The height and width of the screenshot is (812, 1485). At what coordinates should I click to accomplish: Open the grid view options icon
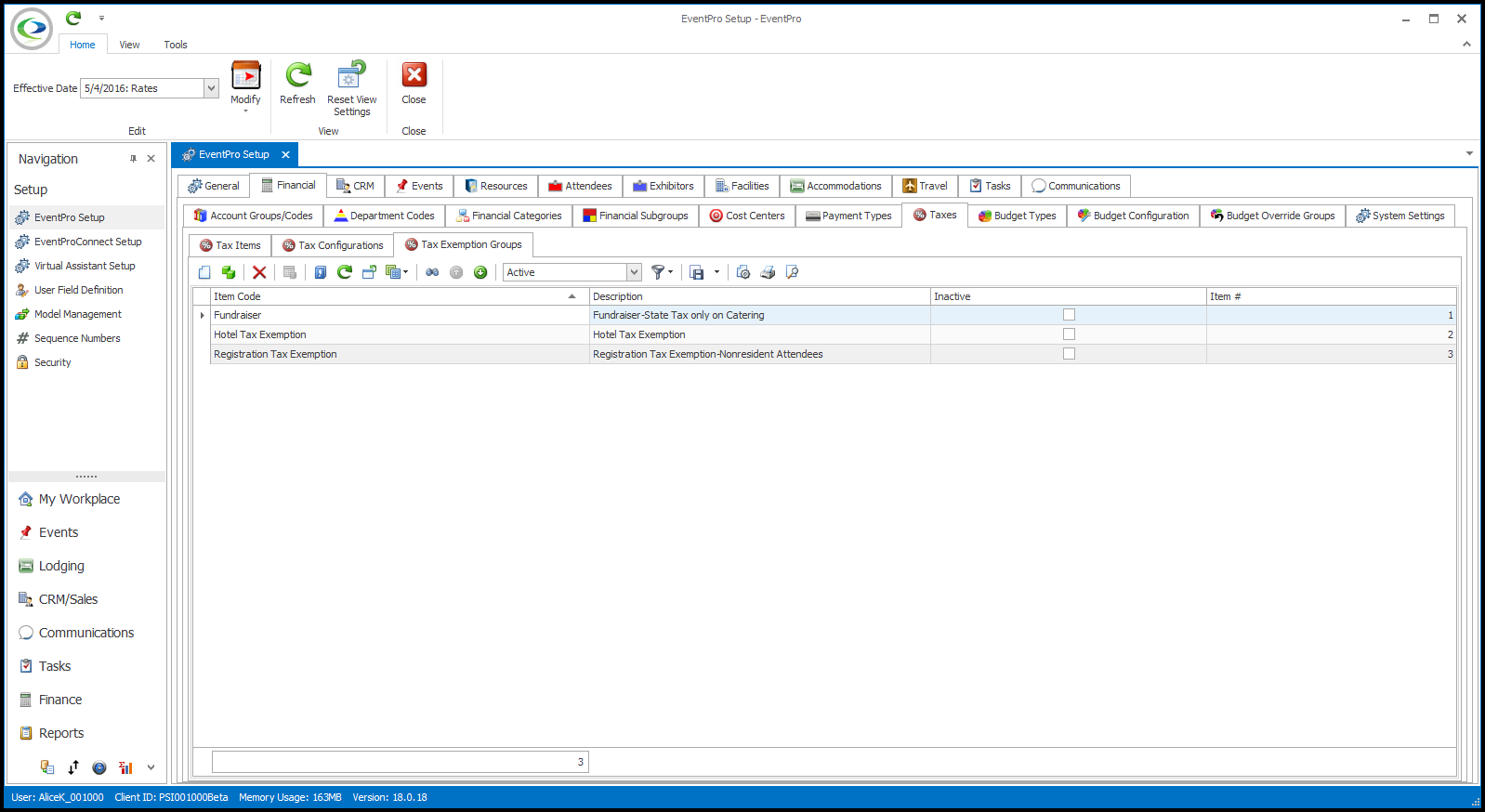click(397, 272)
